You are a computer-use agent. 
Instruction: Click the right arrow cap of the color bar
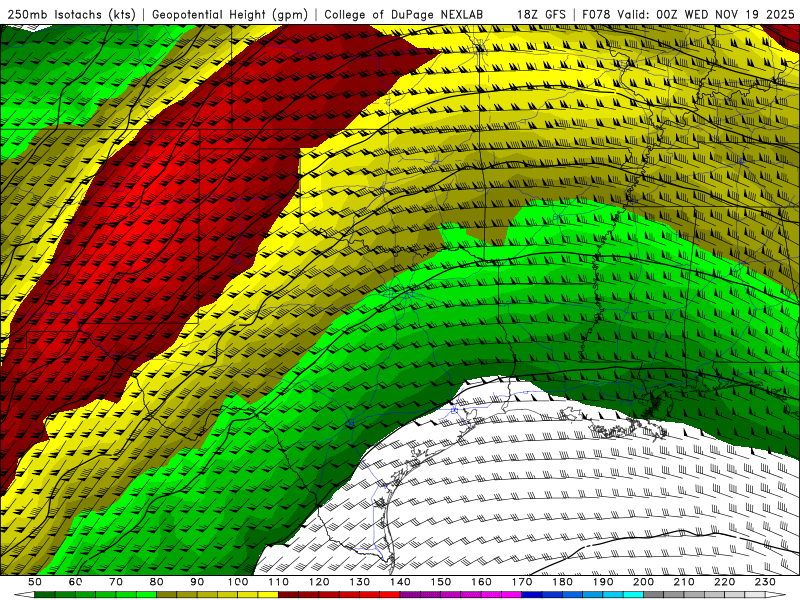pos(776,594)
